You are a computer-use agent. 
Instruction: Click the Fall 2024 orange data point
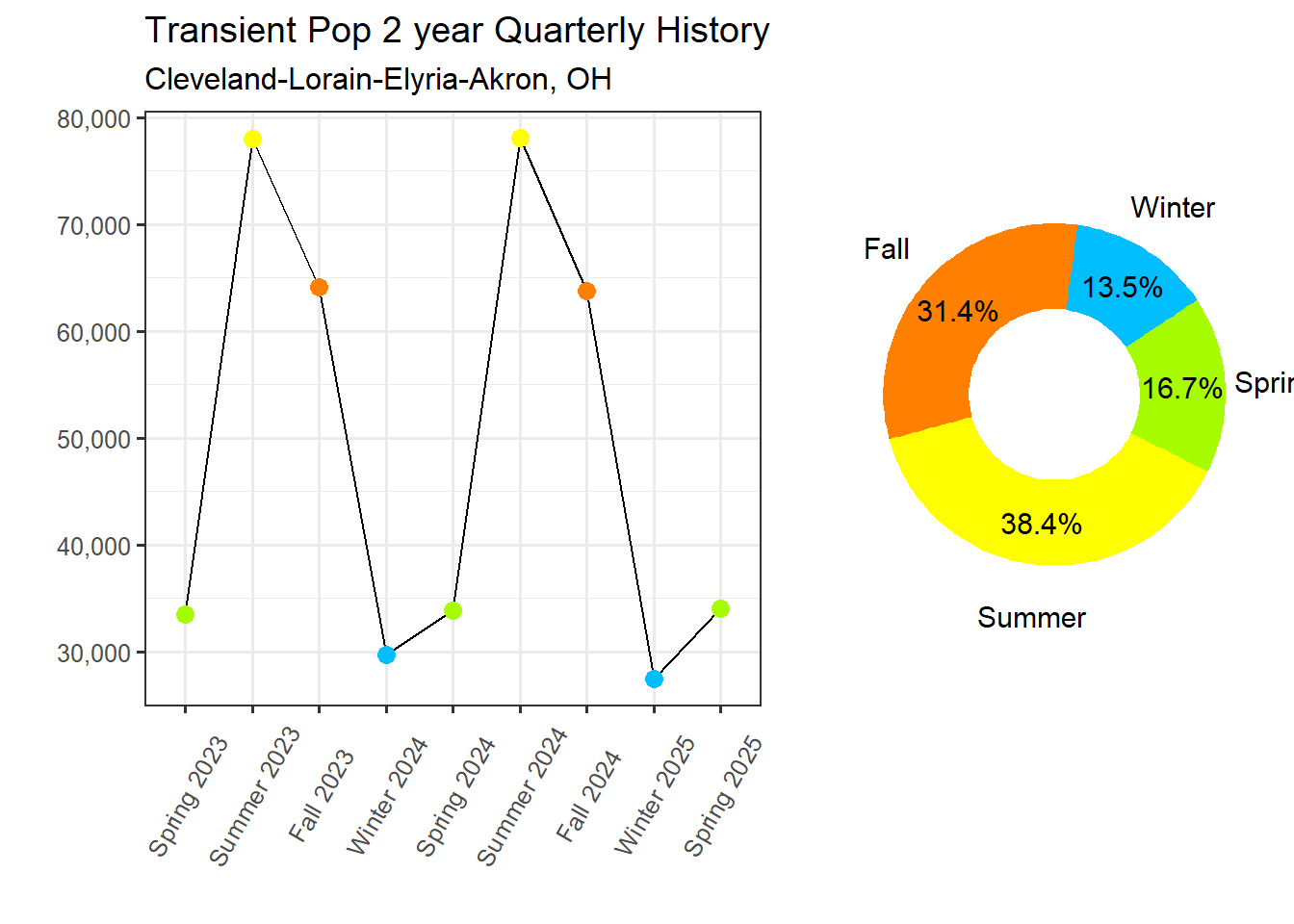pos(587,292)
